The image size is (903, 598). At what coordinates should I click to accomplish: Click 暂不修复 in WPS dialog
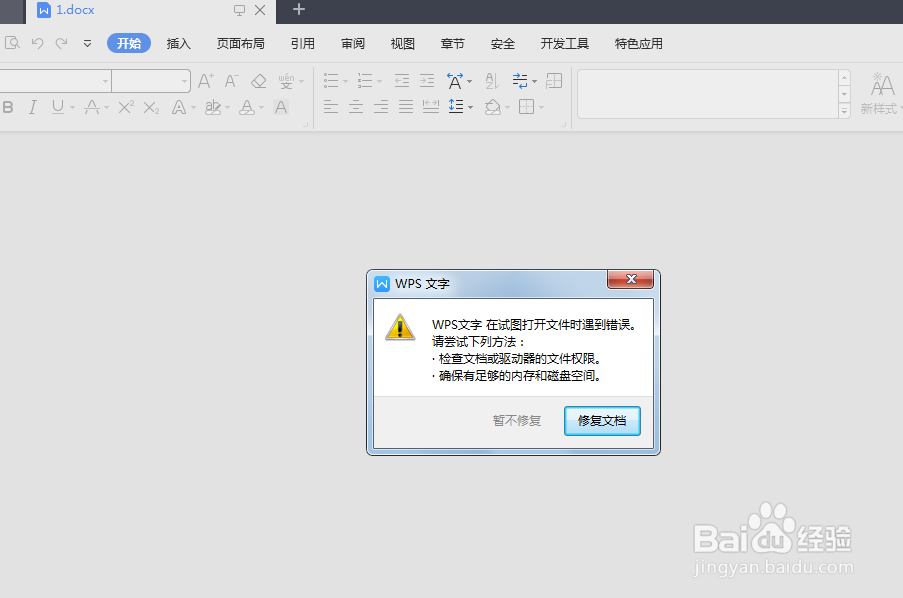[x=517, y=421]
